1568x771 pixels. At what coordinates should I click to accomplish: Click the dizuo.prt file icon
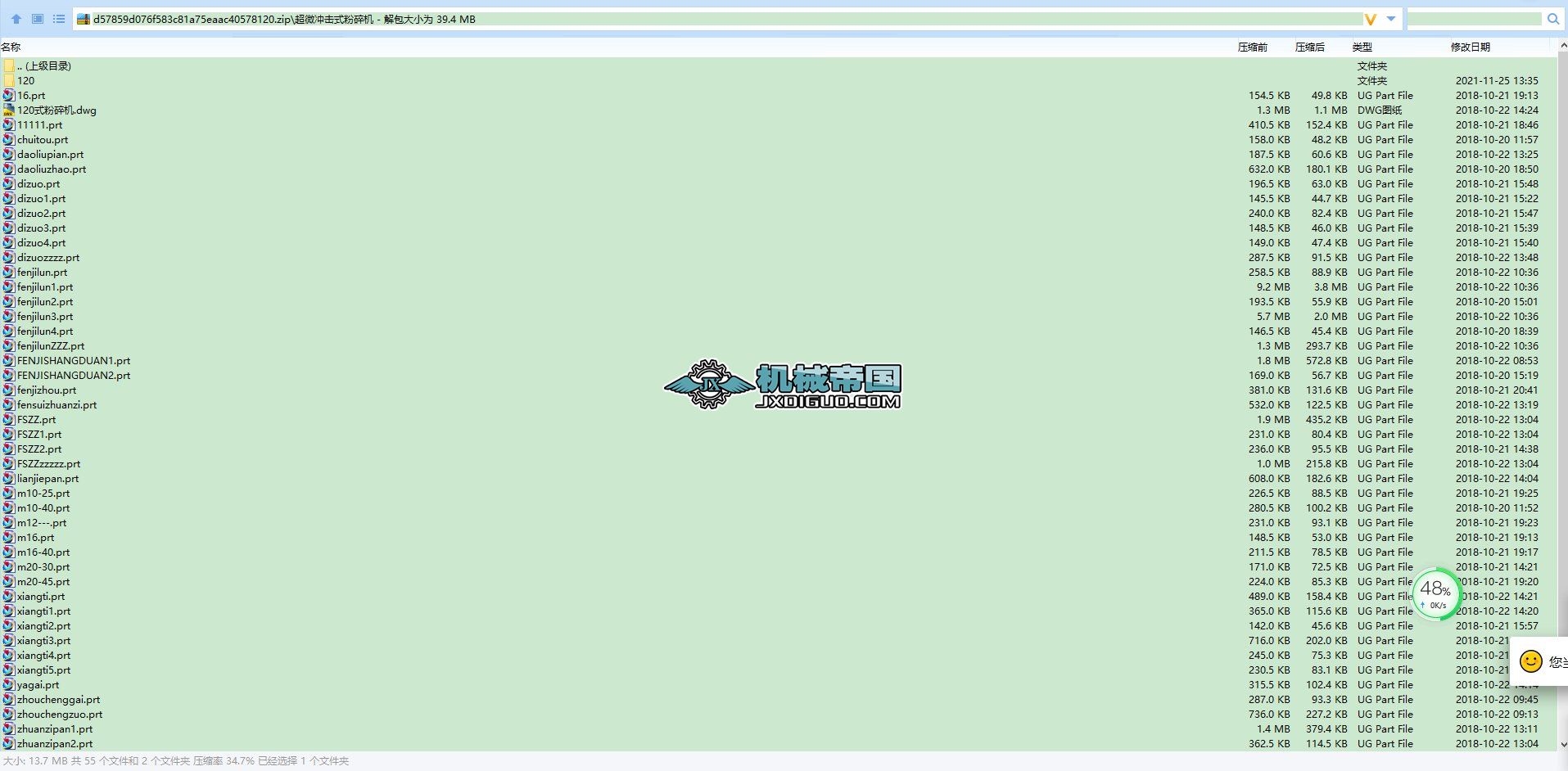tap(9, 184)
